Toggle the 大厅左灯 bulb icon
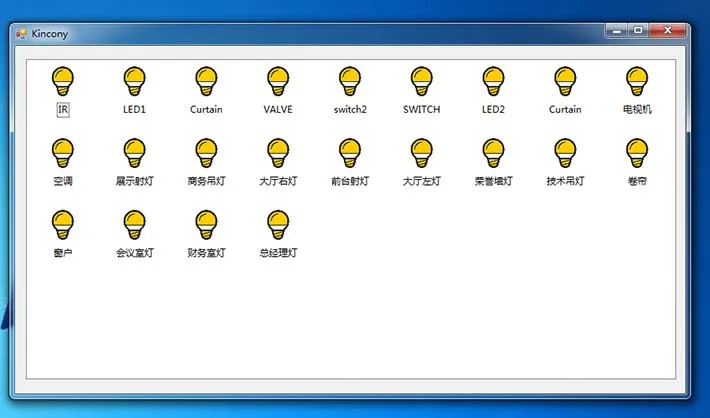 [422, 153]
